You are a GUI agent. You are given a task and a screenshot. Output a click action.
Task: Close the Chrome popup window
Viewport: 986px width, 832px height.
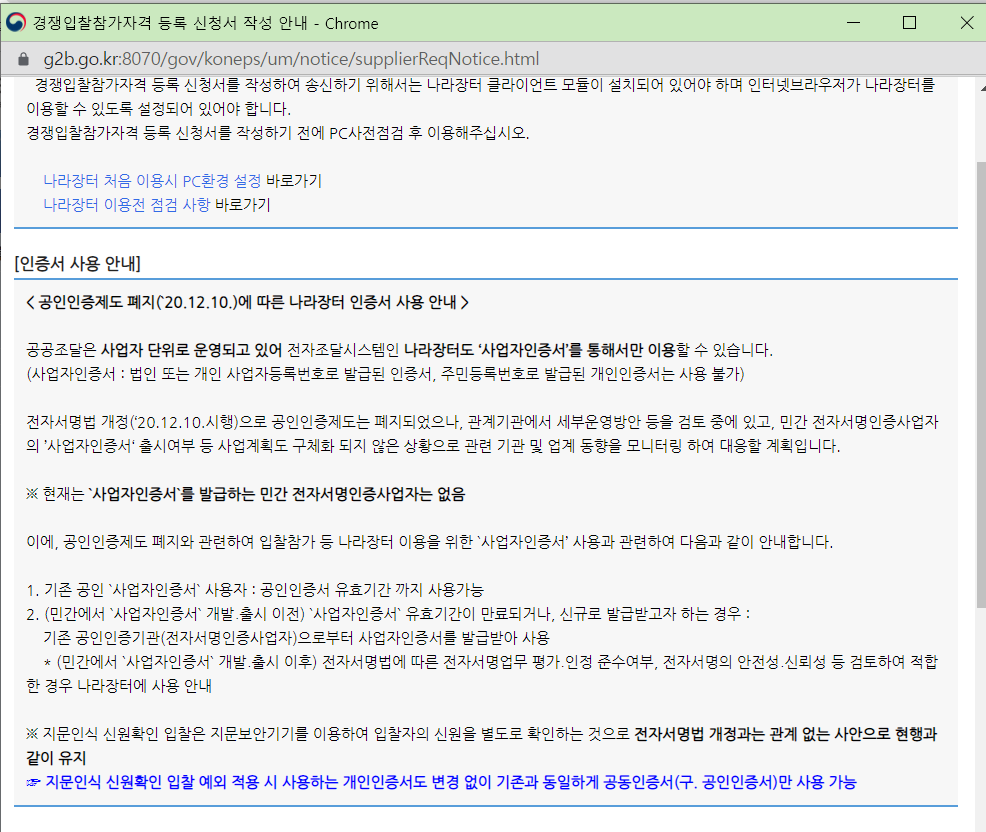[x=967, y=23]
